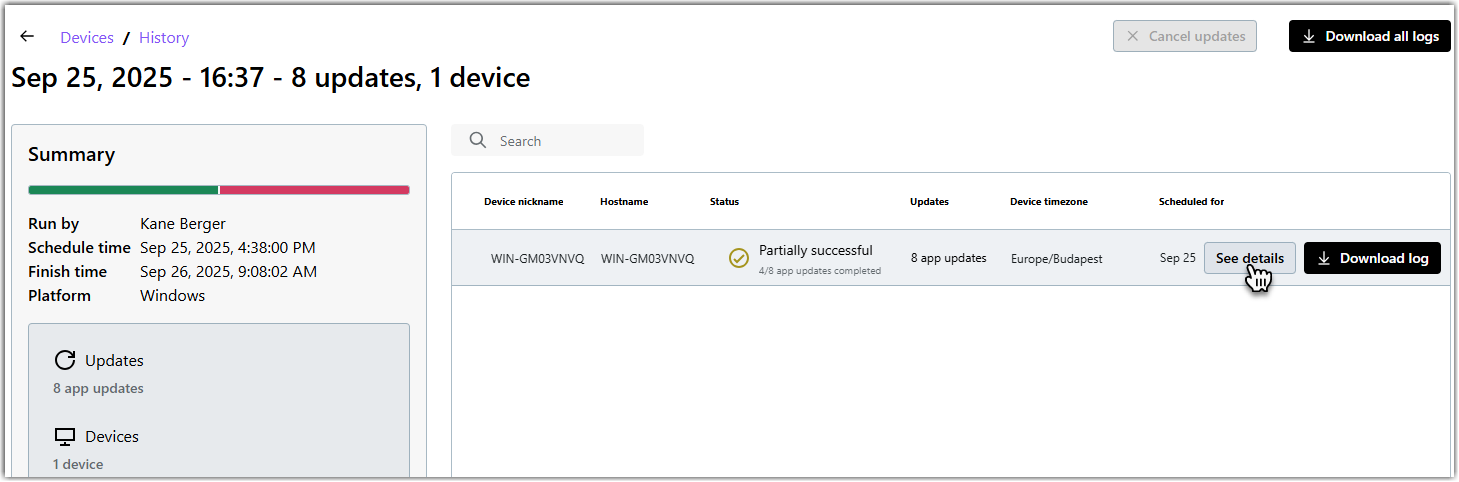Click the Status column header
Viewport: 1459px width, 482px height.
[724, 202]
